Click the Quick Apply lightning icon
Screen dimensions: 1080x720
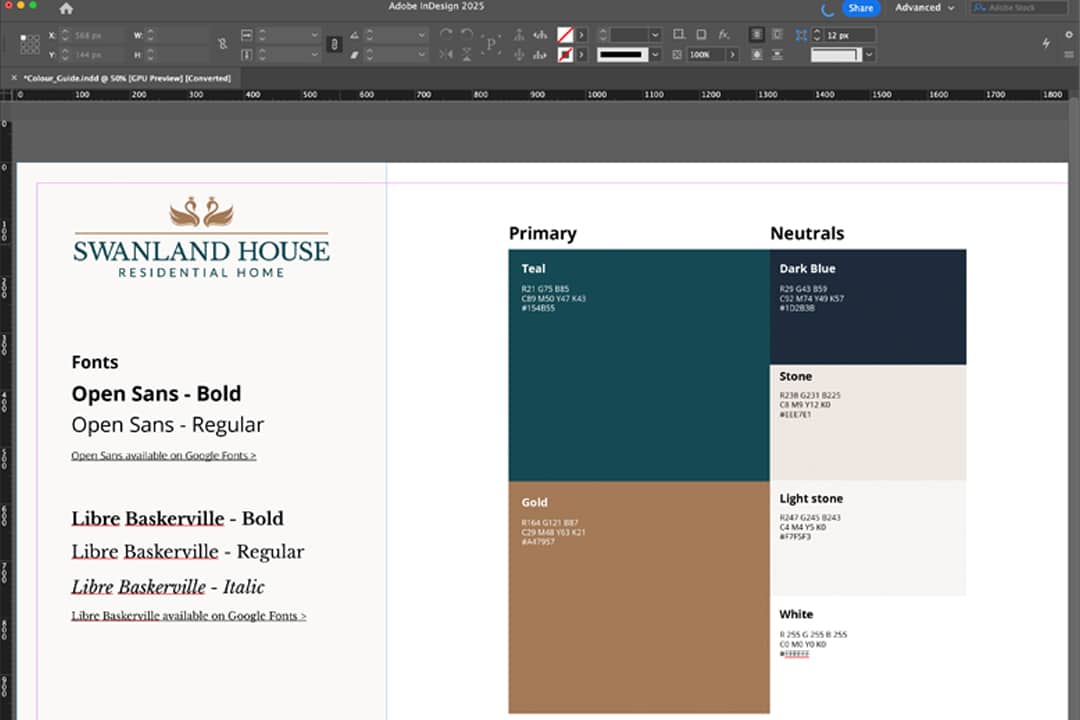tap(1046, 43)
